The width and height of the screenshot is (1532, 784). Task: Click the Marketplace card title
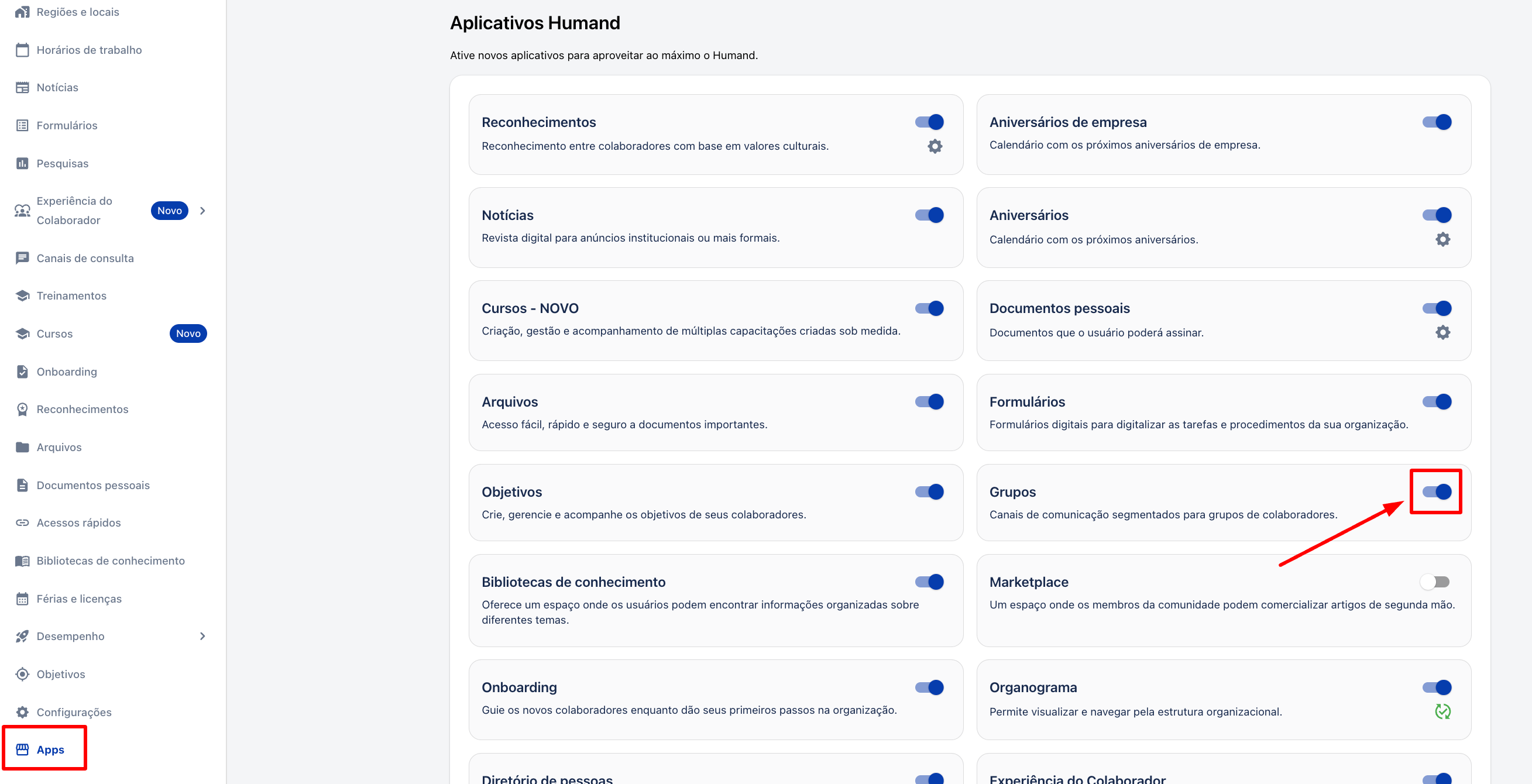click(x=1028, y=582)
